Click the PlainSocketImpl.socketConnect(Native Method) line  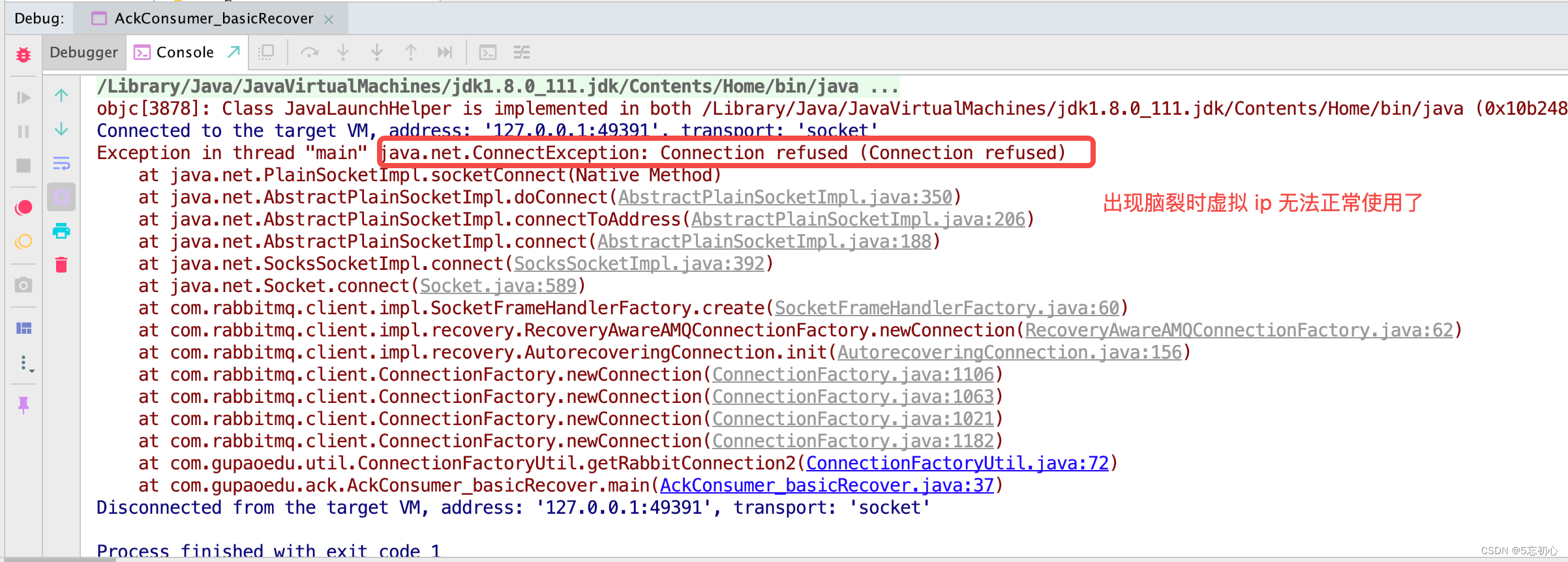tap(430, 175)
